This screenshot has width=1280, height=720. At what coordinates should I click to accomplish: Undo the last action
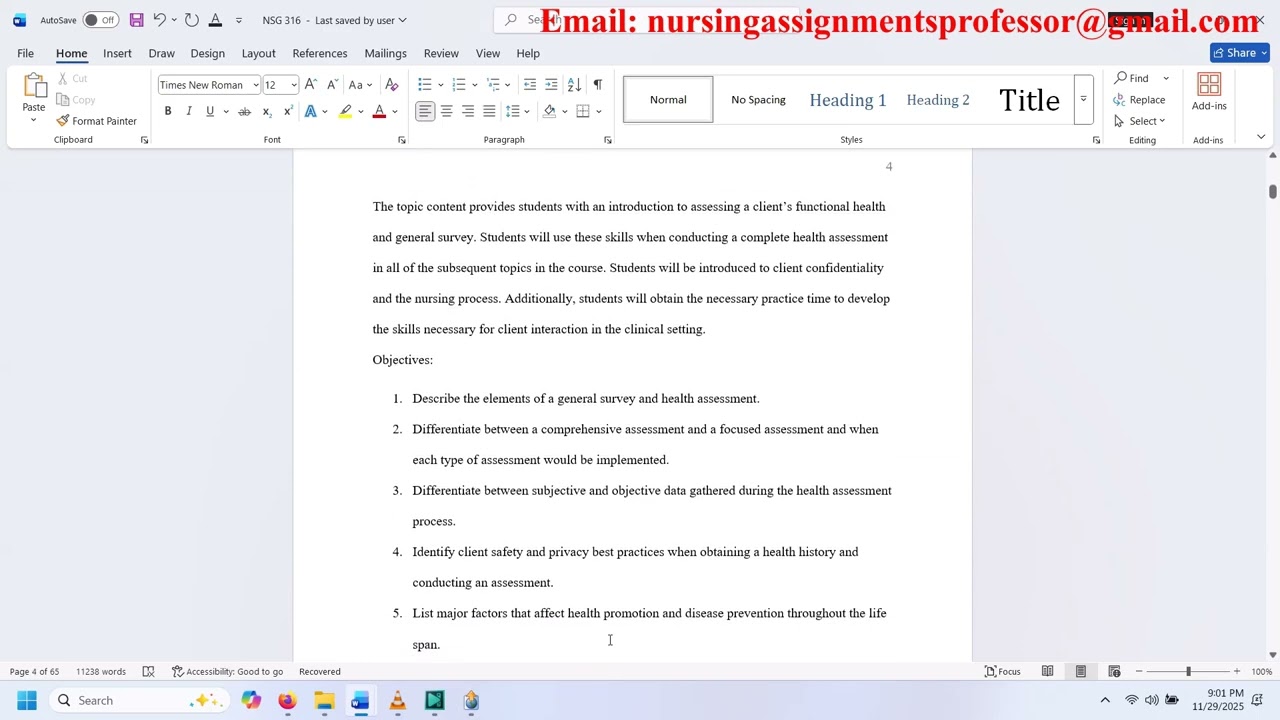(x=159, y=20)
